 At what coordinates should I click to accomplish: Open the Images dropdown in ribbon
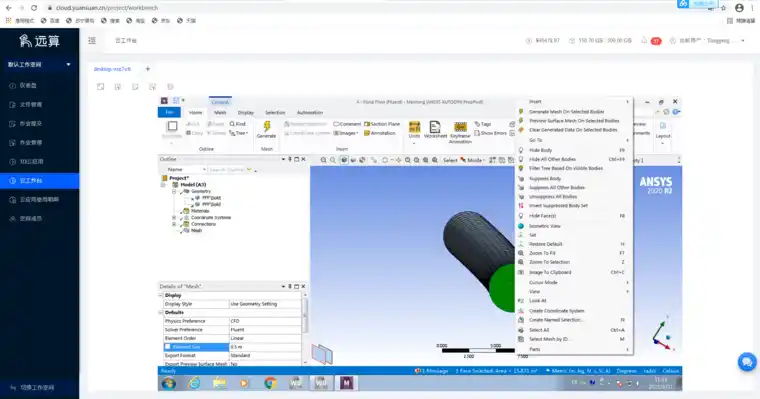[x=347, y=133]
